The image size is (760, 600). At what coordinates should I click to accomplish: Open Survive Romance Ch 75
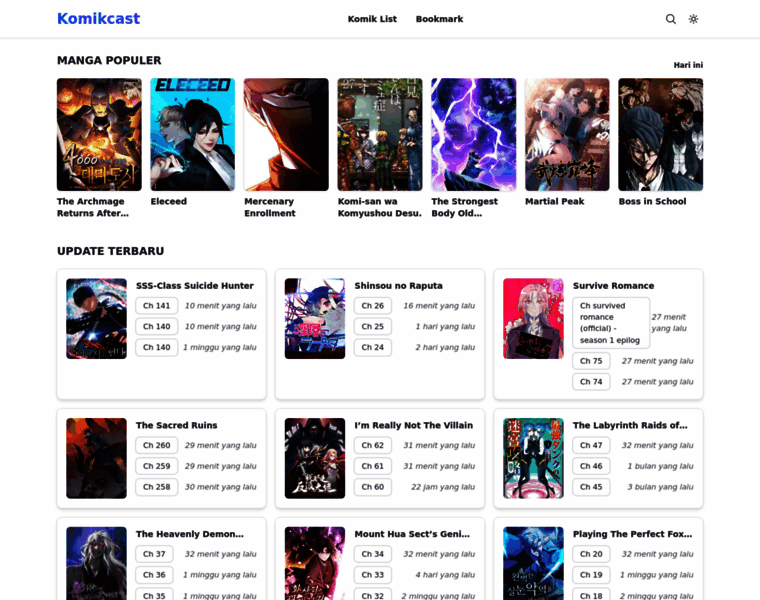click(x=591, y=361)
